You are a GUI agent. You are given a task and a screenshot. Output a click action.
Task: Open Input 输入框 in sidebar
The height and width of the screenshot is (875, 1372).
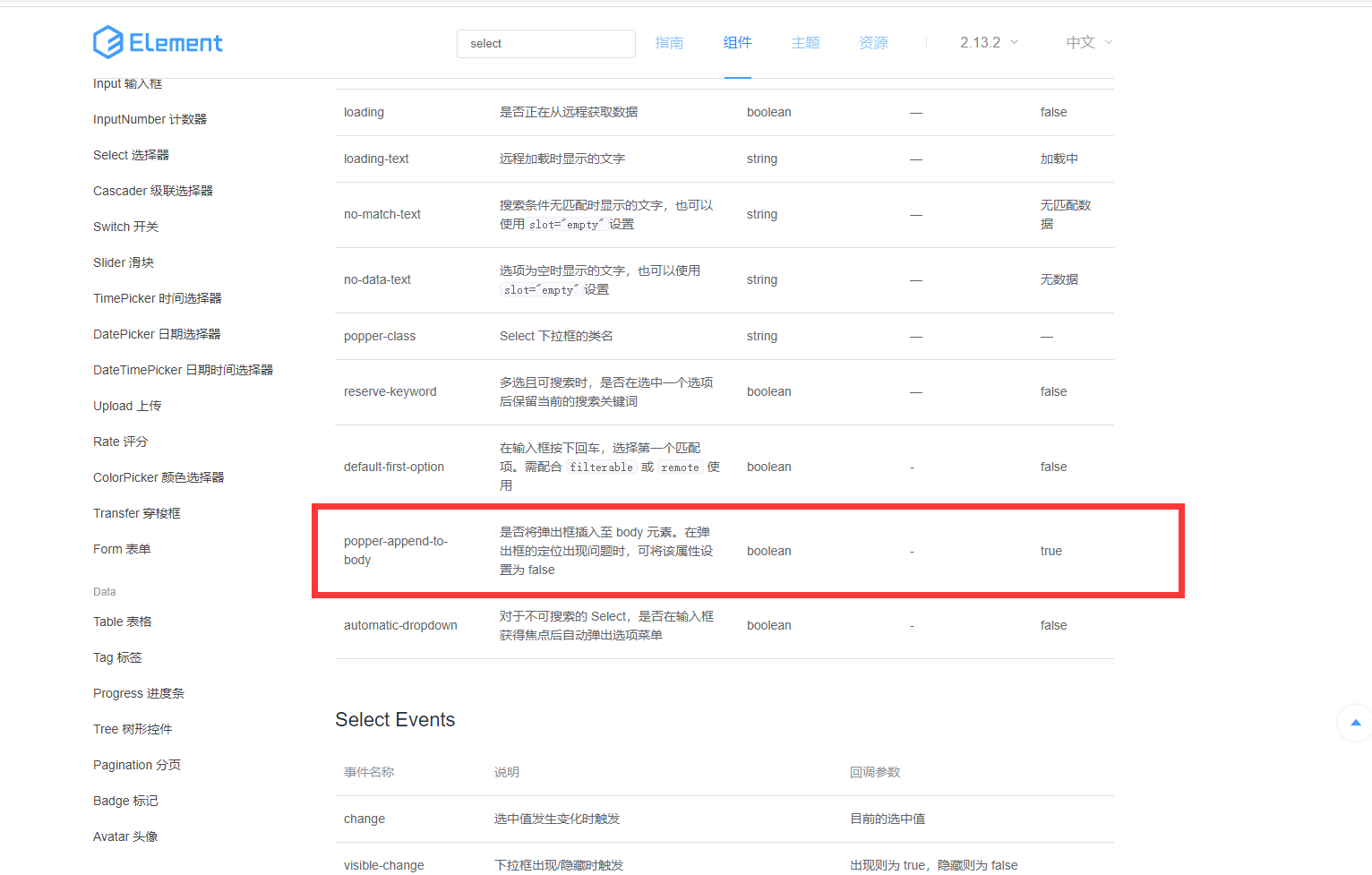(x=127, y=83)
